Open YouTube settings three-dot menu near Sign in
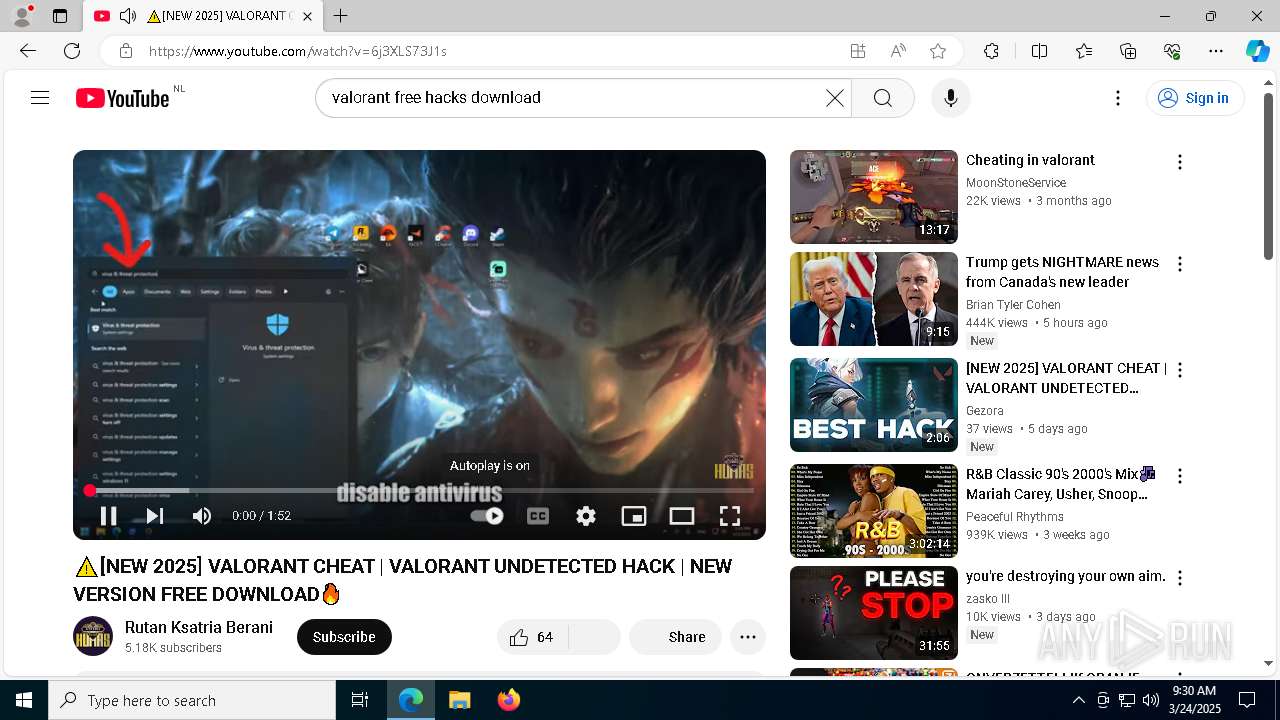Viewport: 1280px width, 720px height. pos(1118,98)
